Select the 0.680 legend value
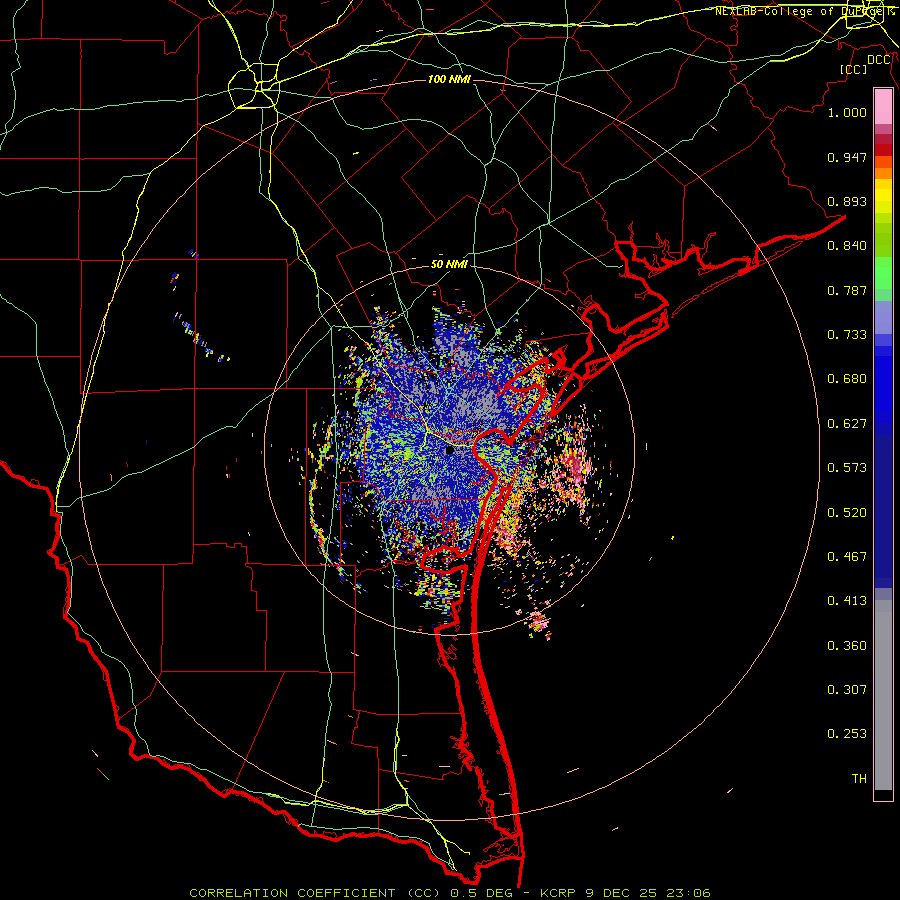The image size is (900, 900). tap(847, 379)
